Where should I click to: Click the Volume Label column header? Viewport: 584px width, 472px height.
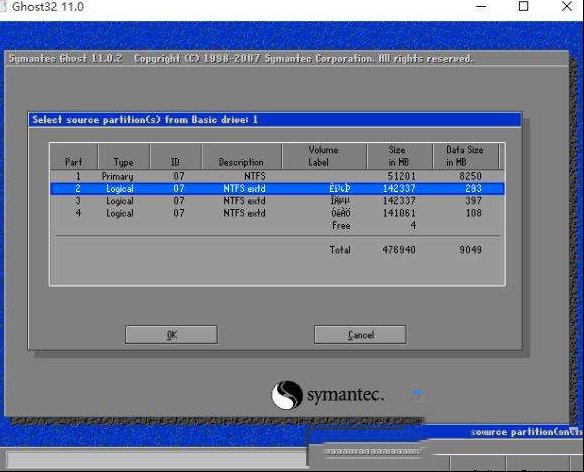coord(324,156)
